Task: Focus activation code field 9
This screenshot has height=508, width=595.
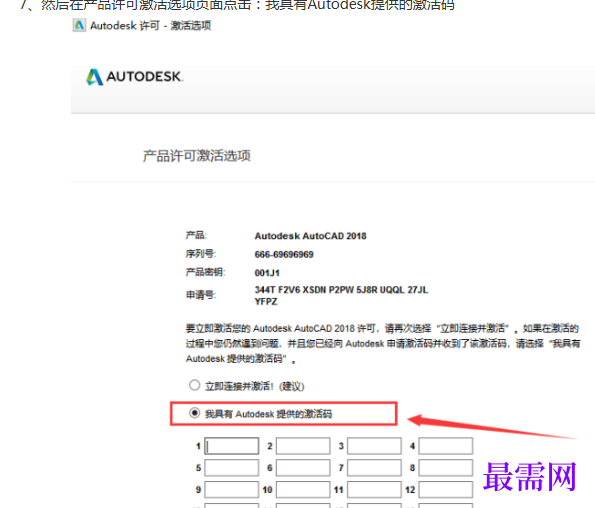Action: (231, 489)
